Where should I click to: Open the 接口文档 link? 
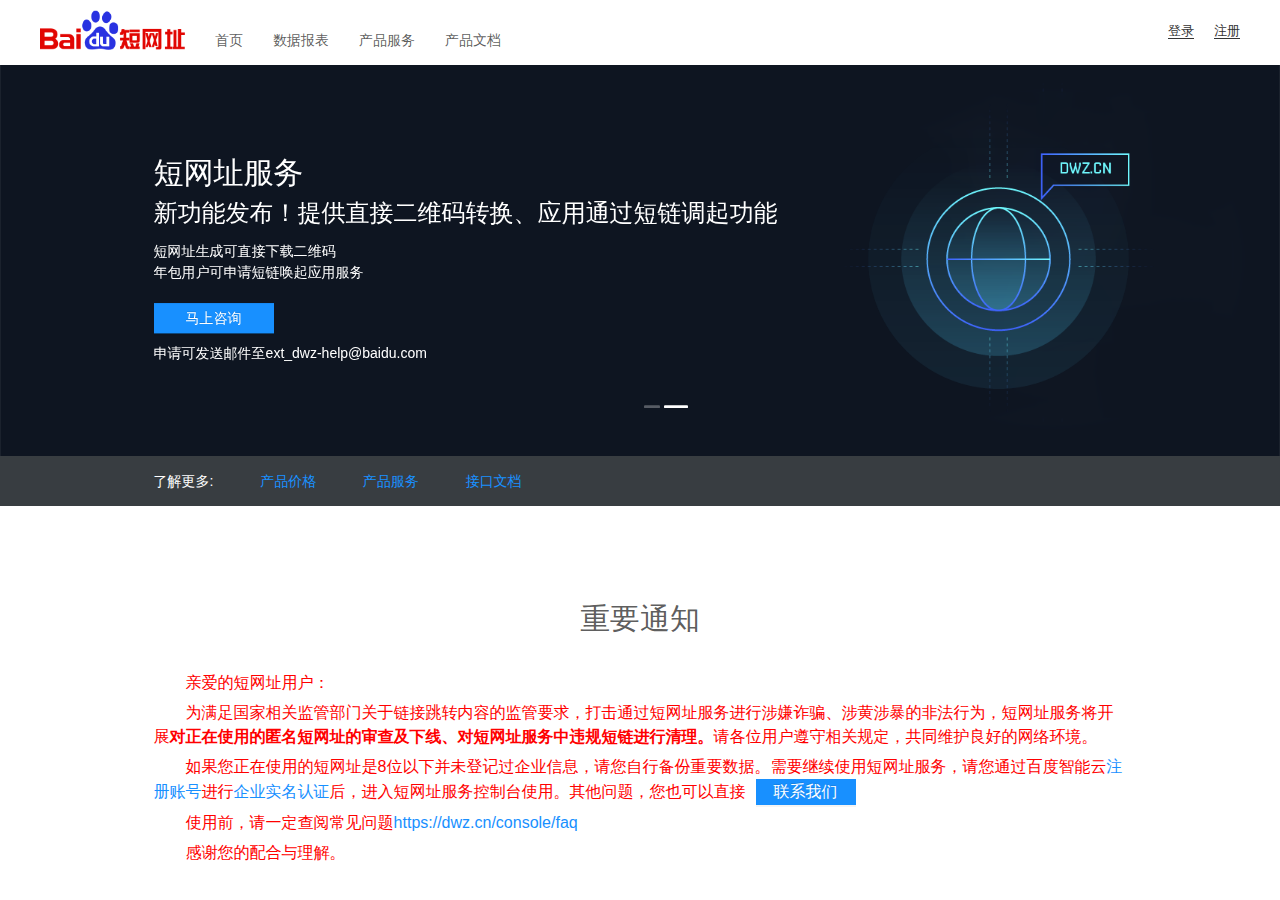click(493, 481)
